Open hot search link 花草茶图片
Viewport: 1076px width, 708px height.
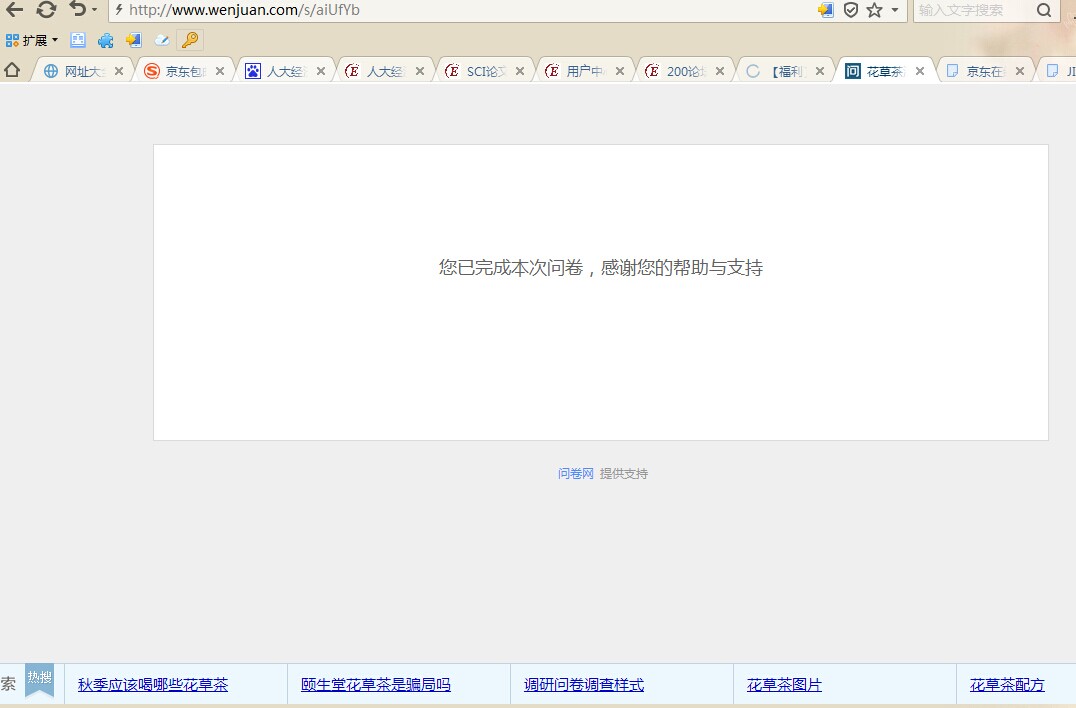pos(784,685)
